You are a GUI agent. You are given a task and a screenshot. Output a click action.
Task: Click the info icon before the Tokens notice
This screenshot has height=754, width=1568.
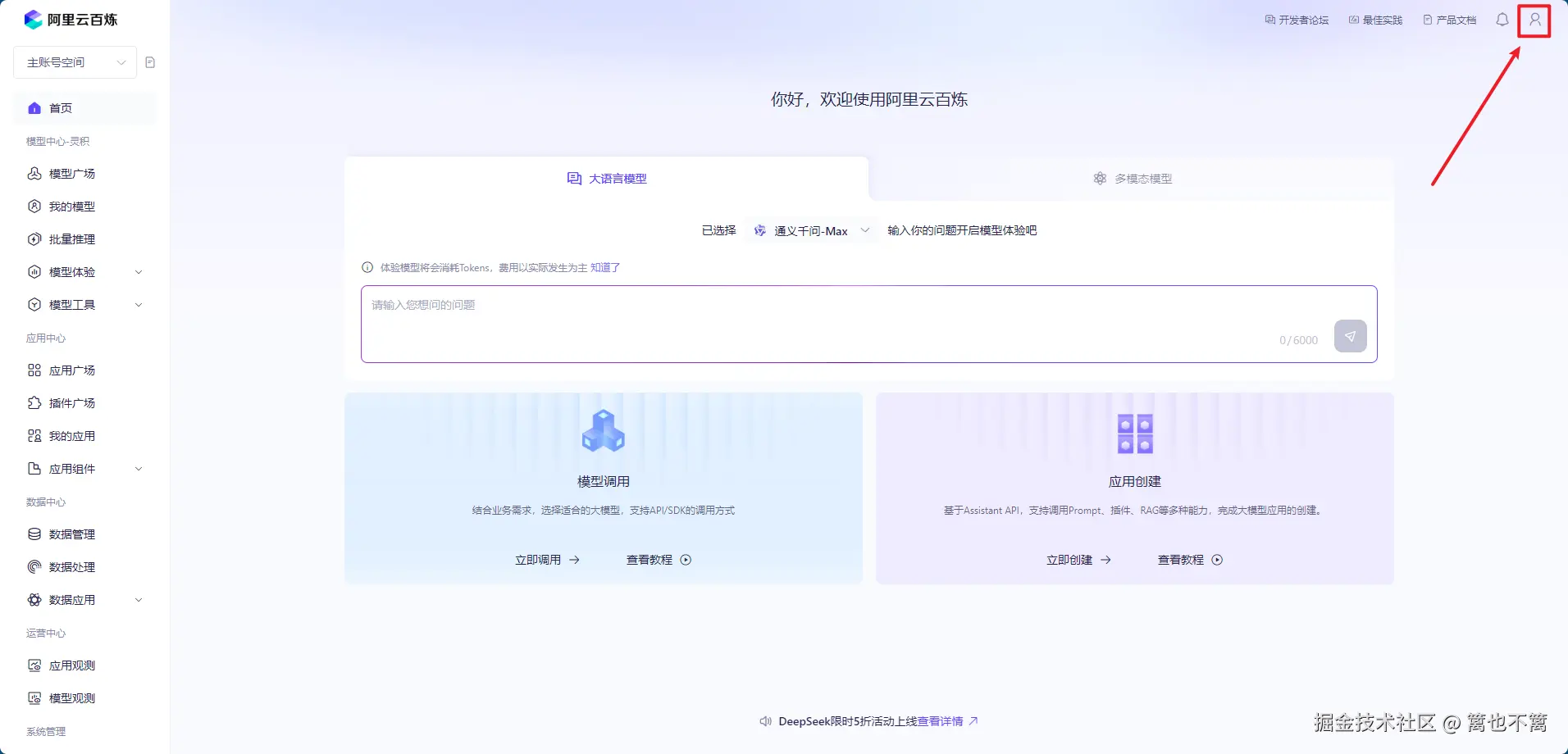pos(367,267)
